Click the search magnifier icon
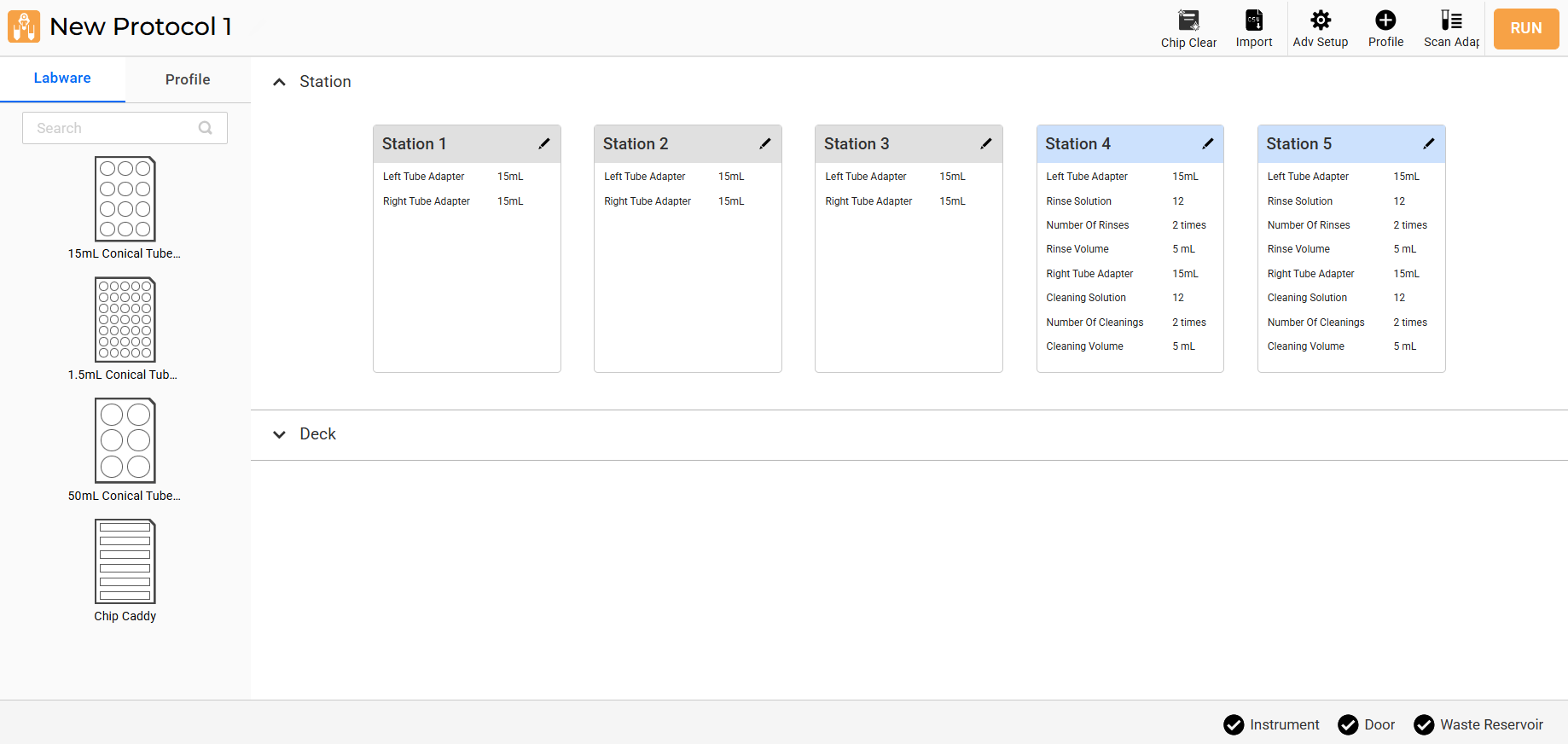The height and width of the screenshot is (744, 1568). 206,128
